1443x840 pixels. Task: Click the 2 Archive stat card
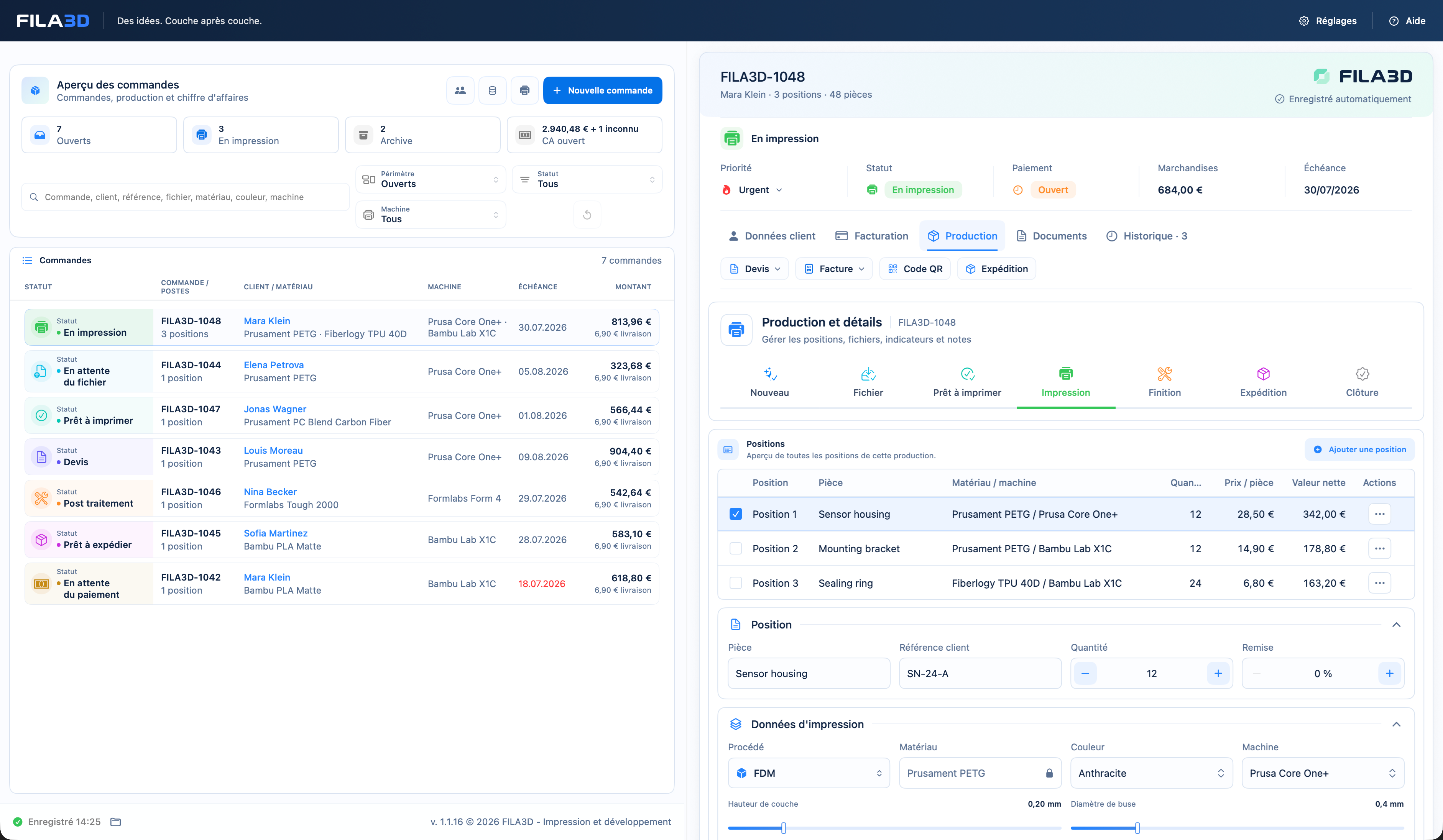pos(422,135)
